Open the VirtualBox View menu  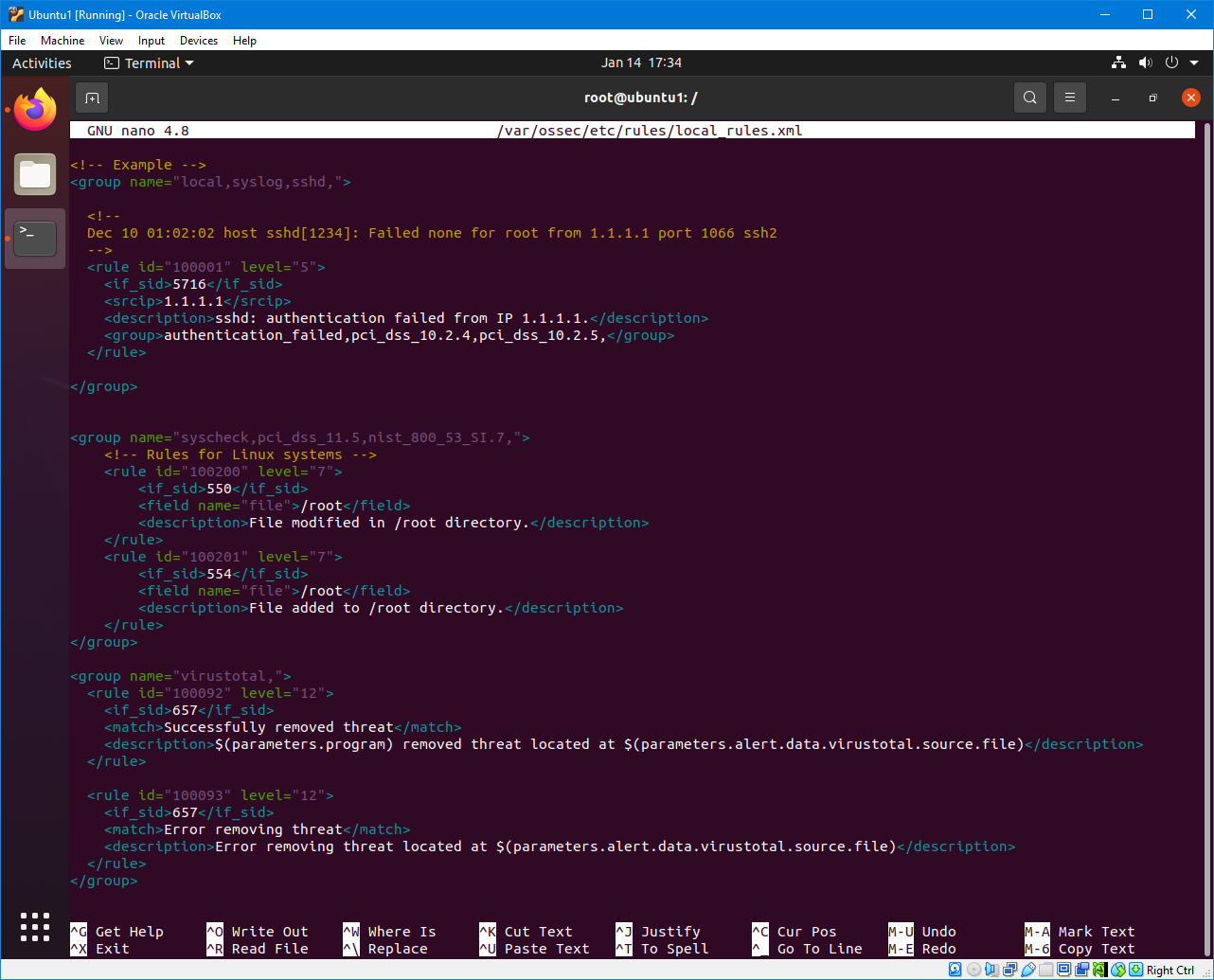pyautogui.click(x=111, y=41)
